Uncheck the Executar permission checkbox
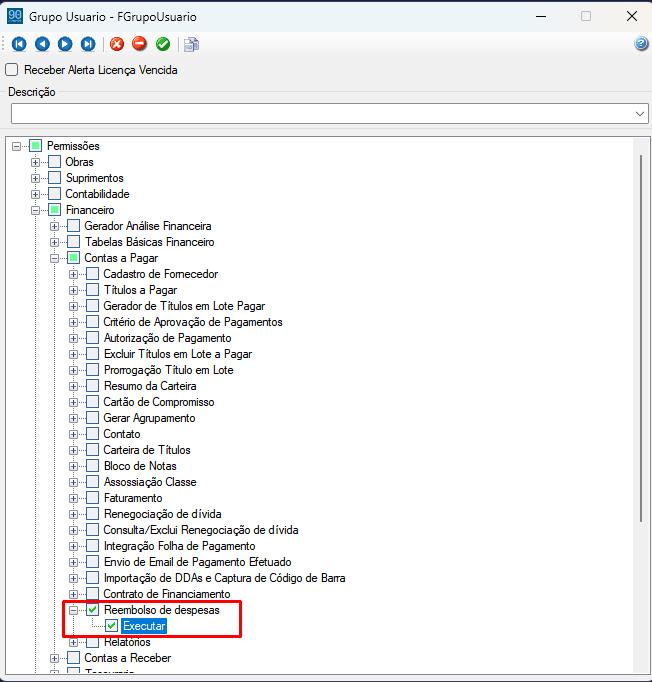Image resolution: width=652 pixels, height=682 pixels. (x=111, y=626)
